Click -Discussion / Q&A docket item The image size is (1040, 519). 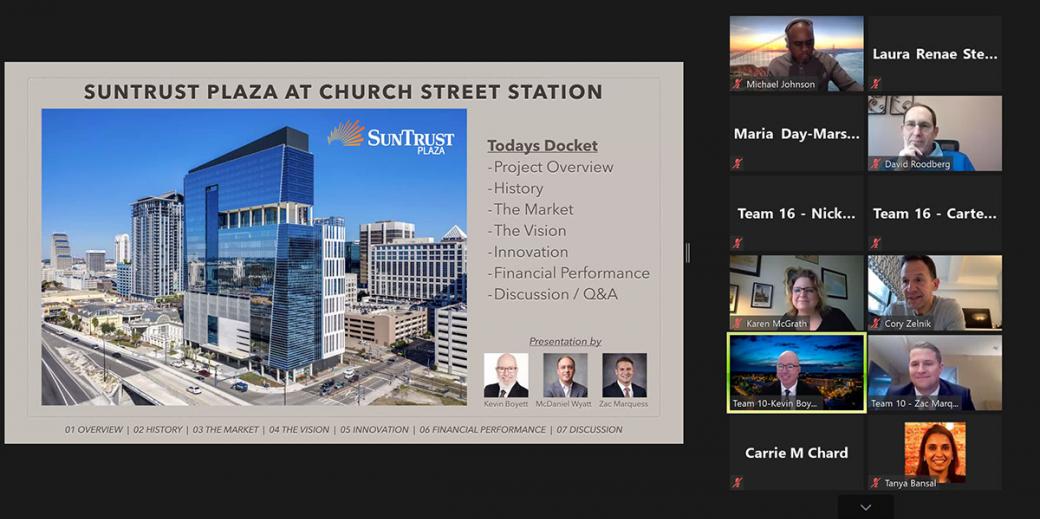pos(552,294)
